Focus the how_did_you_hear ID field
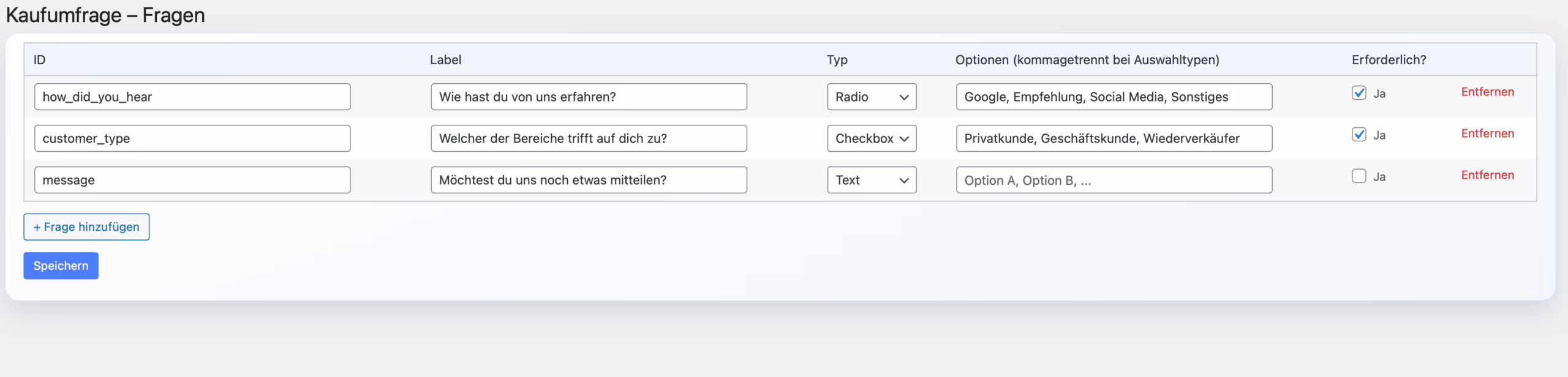This screenshot has width=1568, height=377. click(x=192, y=97)
